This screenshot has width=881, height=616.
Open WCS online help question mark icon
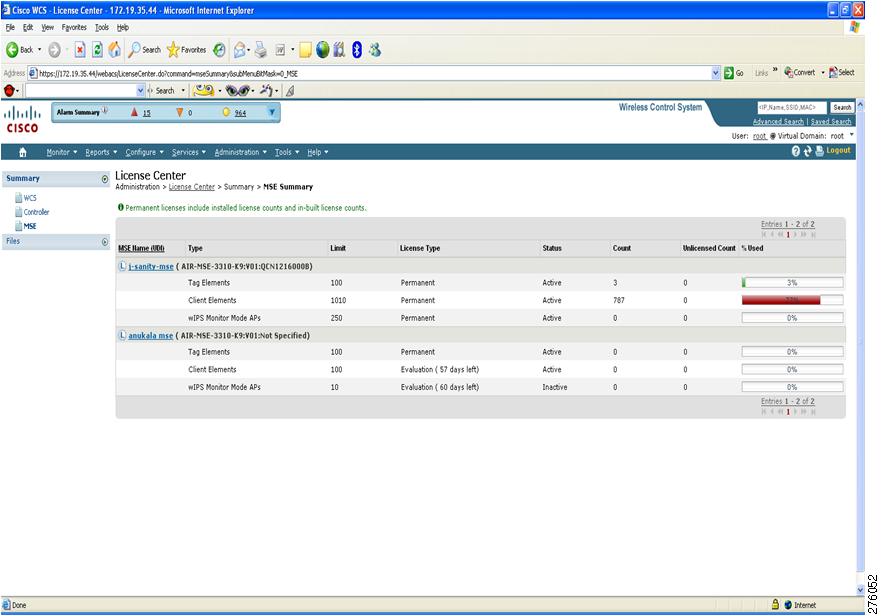pyautogui.click(x=796, y=151)
